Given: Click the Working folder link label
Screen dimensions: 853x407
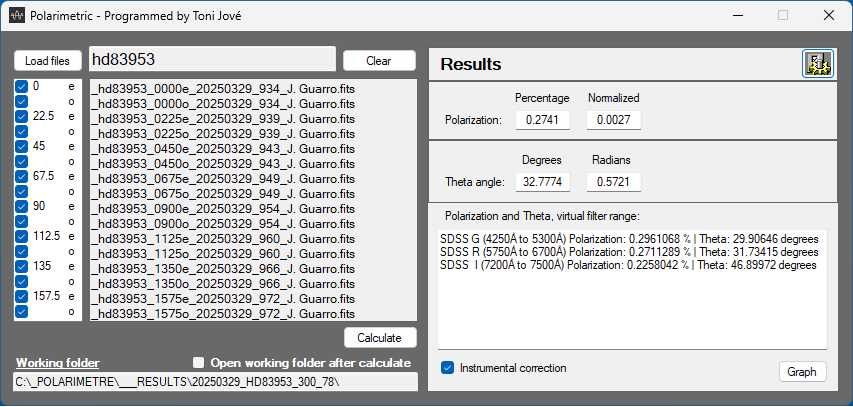Looking at the screenshot, I should coord(58,363).
